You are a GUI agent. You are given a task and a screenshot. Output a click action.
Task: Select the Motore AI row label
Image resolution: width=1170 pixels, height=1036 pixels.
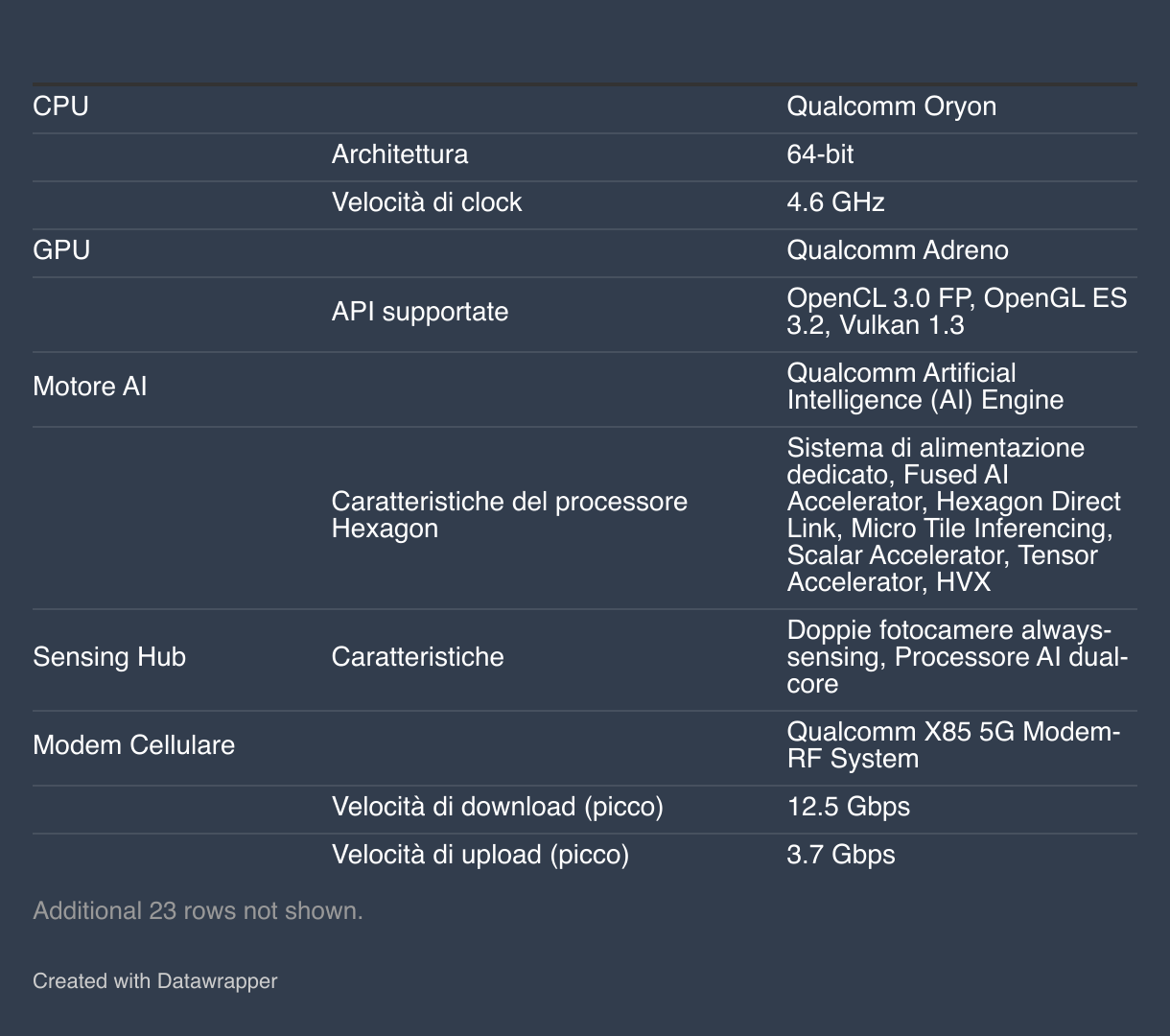(90, 387)
